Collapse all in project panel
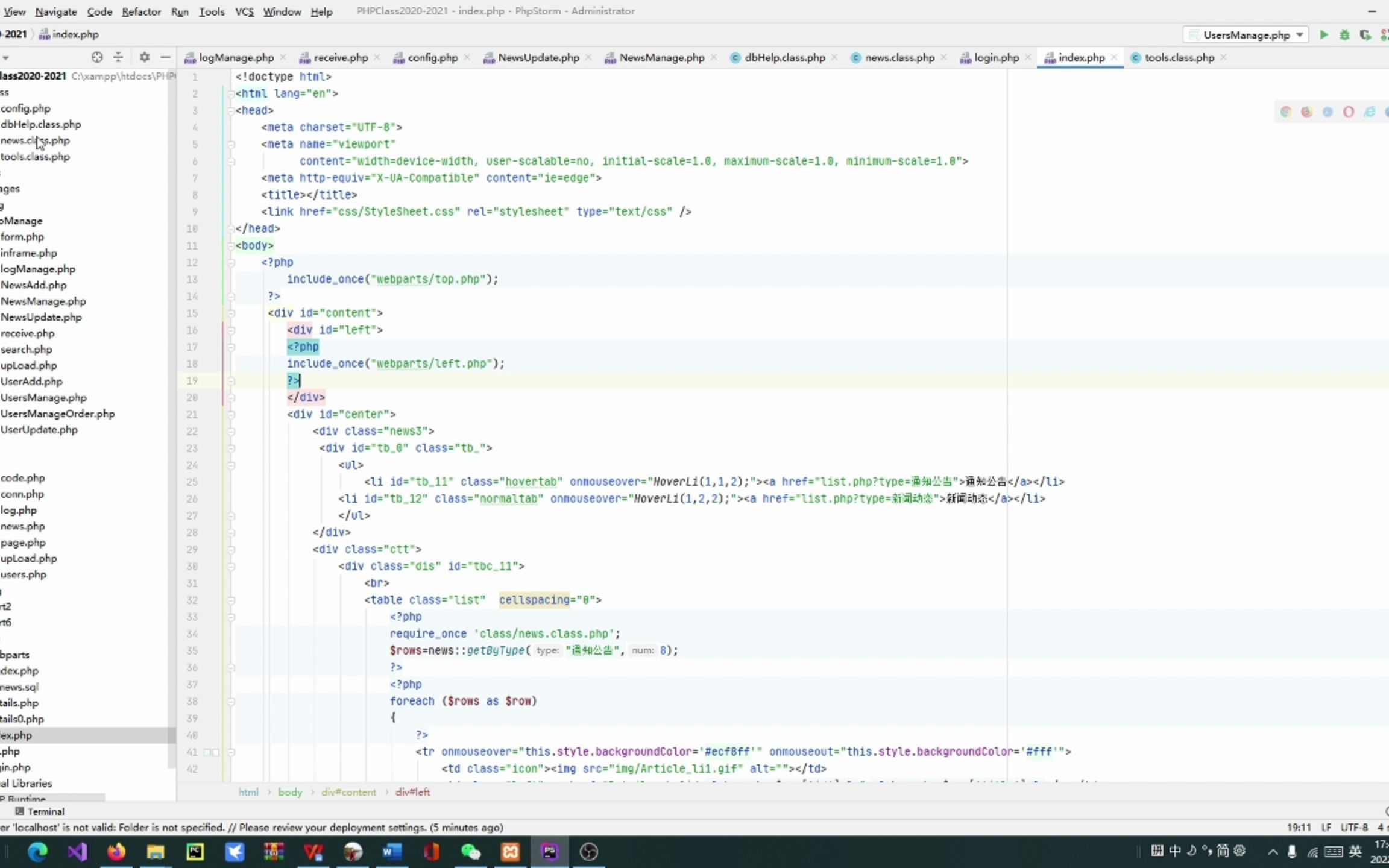The image size is (1389, 868). point(118,57)
